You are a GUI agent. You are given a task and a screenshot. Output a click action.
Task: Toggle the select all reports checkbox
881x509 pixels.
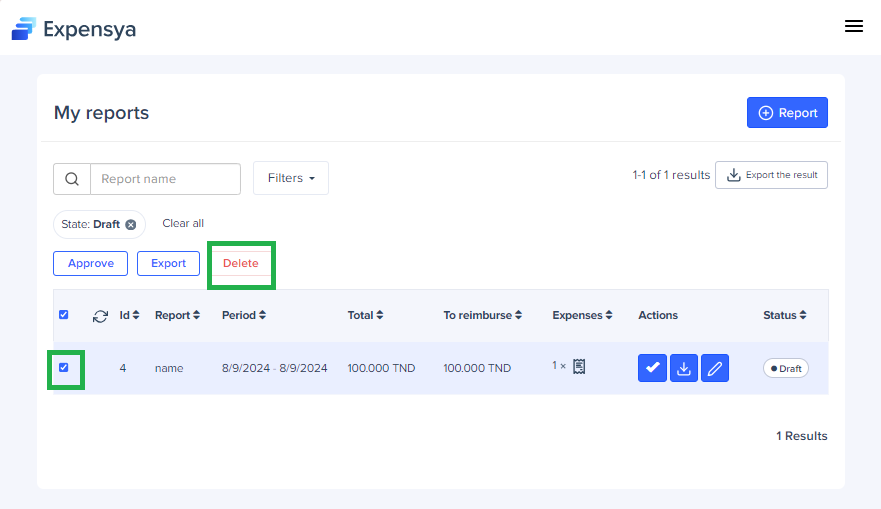(x=64, y=315)
